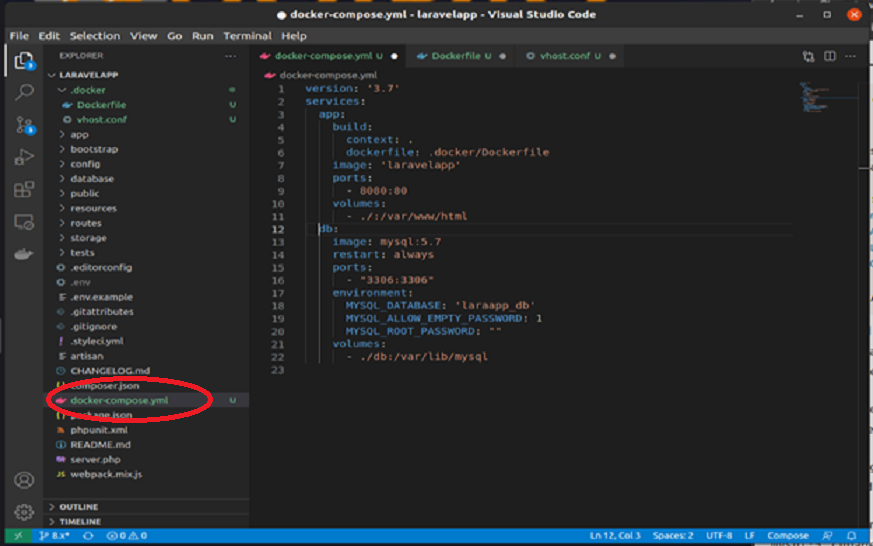Open the Docker view icon
873x546 pixels.
click(x=24, y=254)
